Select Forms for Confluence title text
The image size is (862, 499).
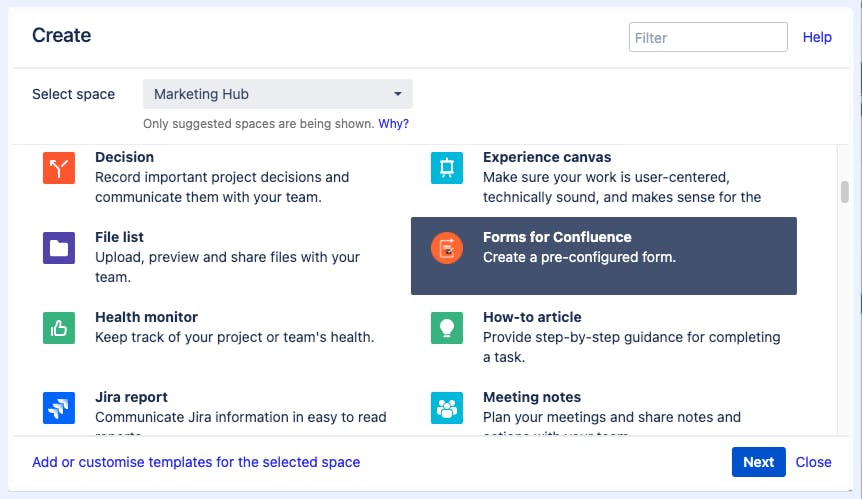pyautogui.click(x=557, y=237)
